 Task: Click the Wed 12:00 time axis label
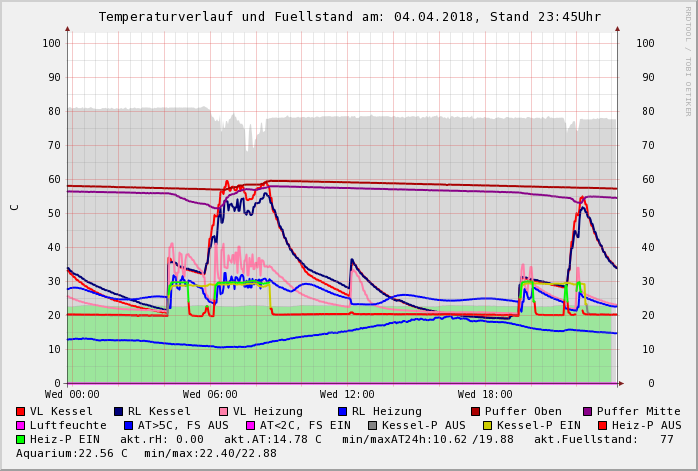coord(347,394)
